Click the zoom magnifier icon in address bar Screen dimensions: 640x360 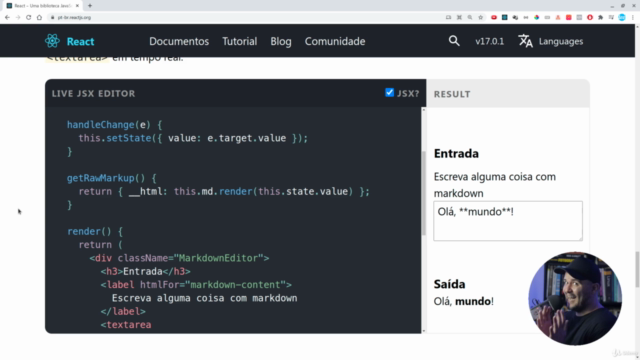pos(470,18)
